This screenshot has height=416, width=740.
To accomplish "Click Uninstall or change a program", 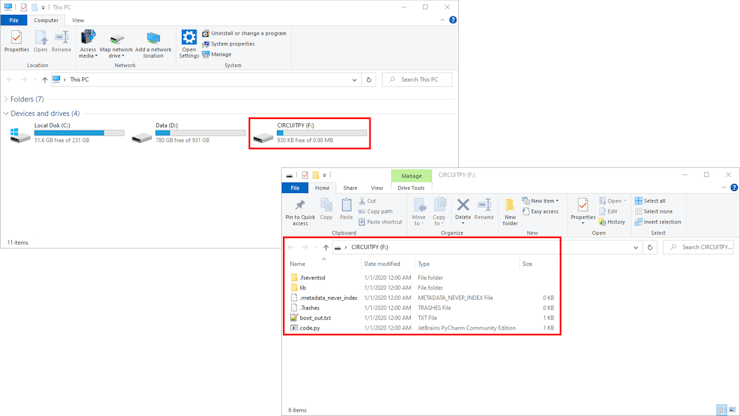I will [x=244, y=34].
